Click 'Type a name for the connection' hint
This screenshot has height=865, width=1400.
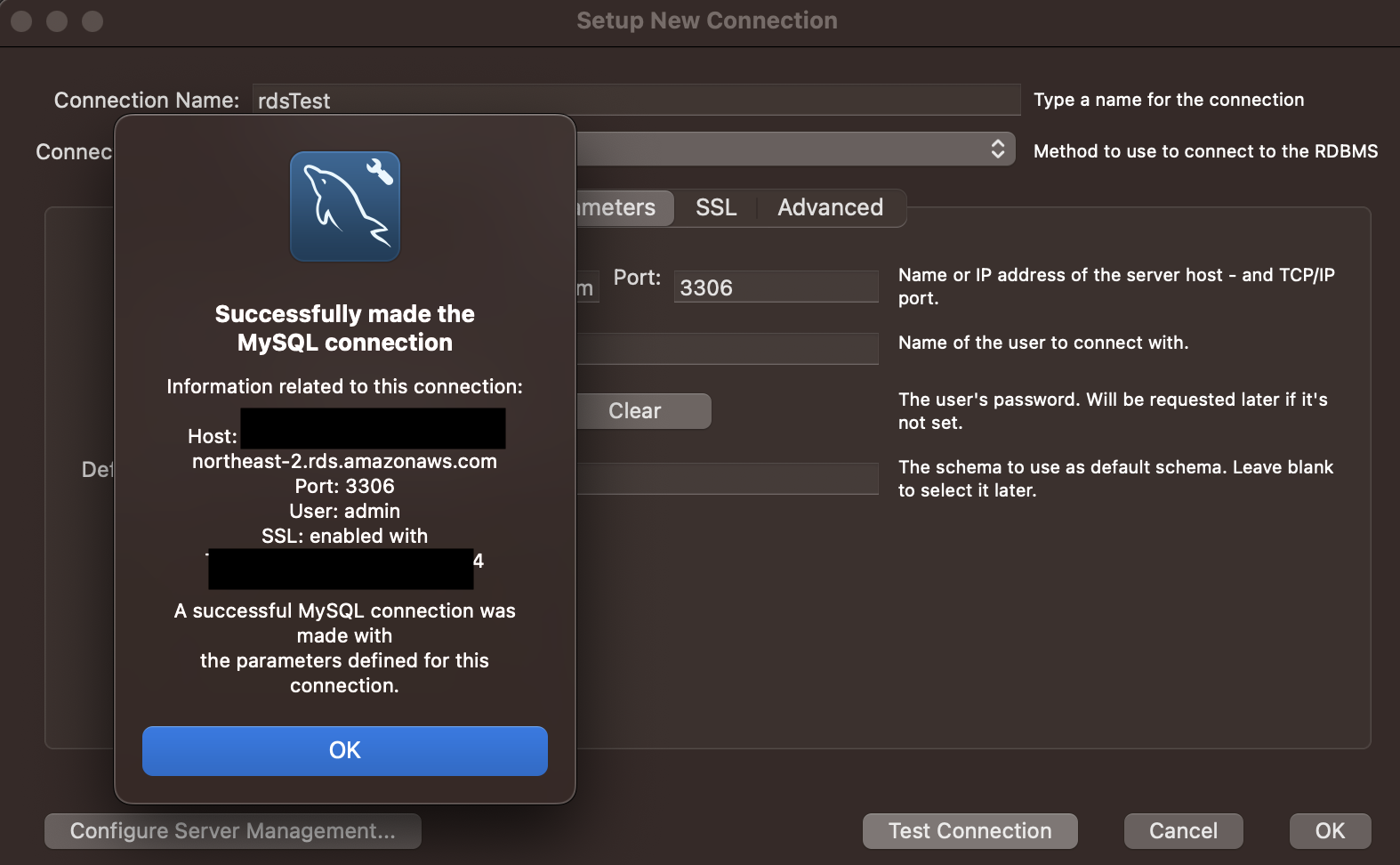pyautogui.click(x=1169, y=100)
